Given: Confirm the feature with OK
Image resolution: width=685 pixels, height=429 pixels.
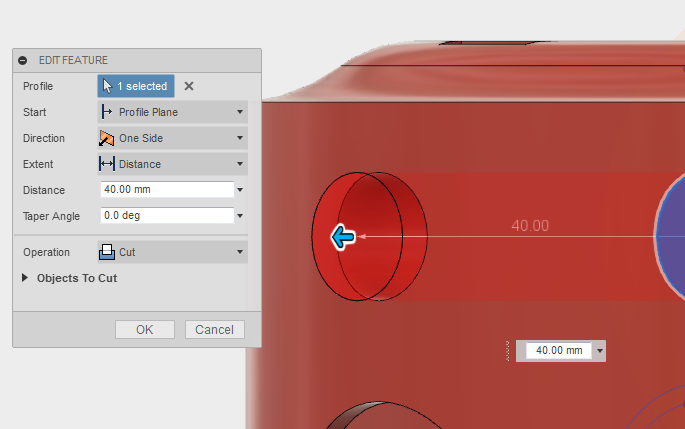Looking at the screenshot, I should click(x=145, y=329).
